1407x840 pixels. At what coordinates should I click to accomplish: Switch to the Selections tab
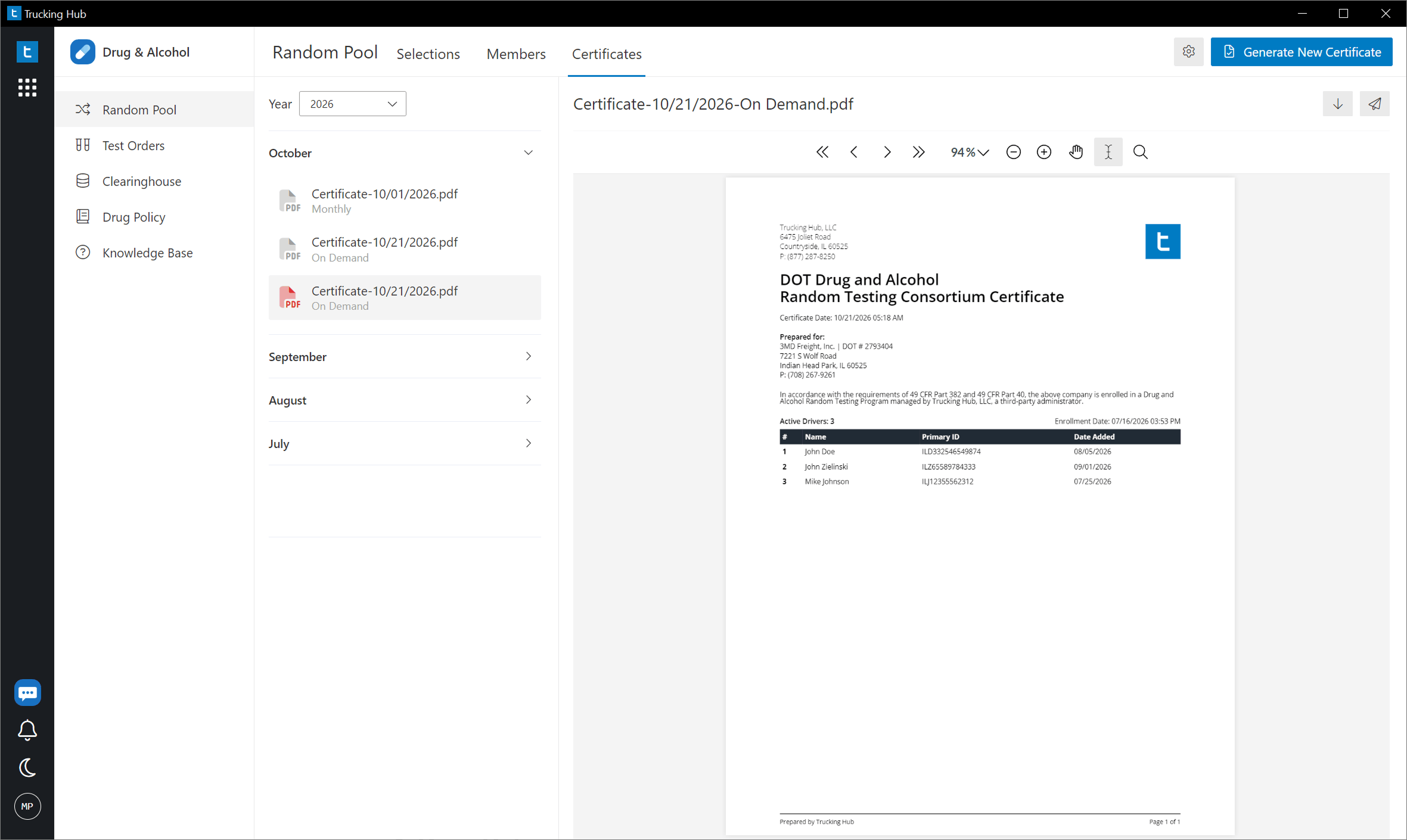[428, 54]
